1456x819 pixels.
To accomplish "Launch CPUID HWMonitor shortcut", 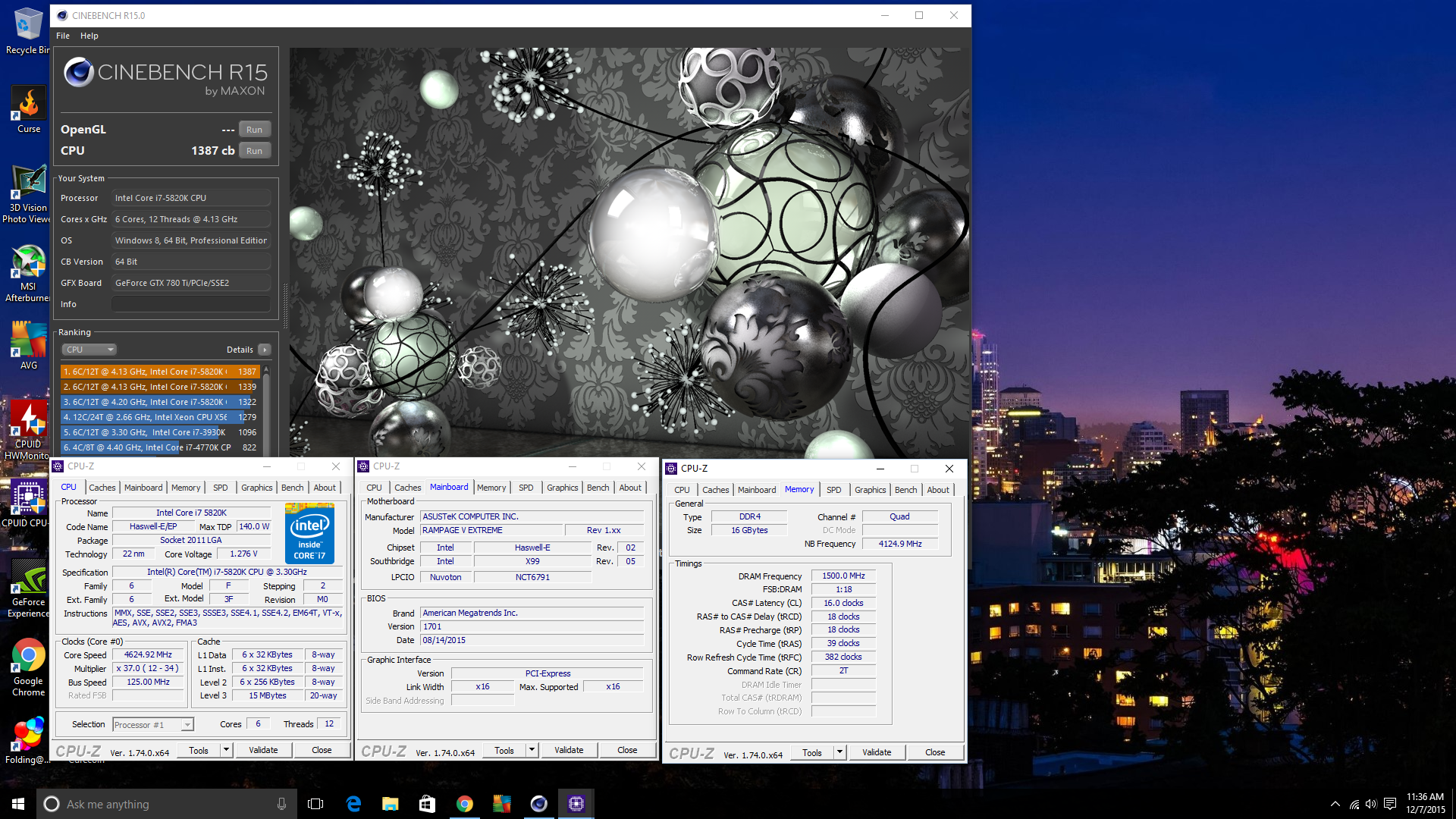I will tap(27, 431).
